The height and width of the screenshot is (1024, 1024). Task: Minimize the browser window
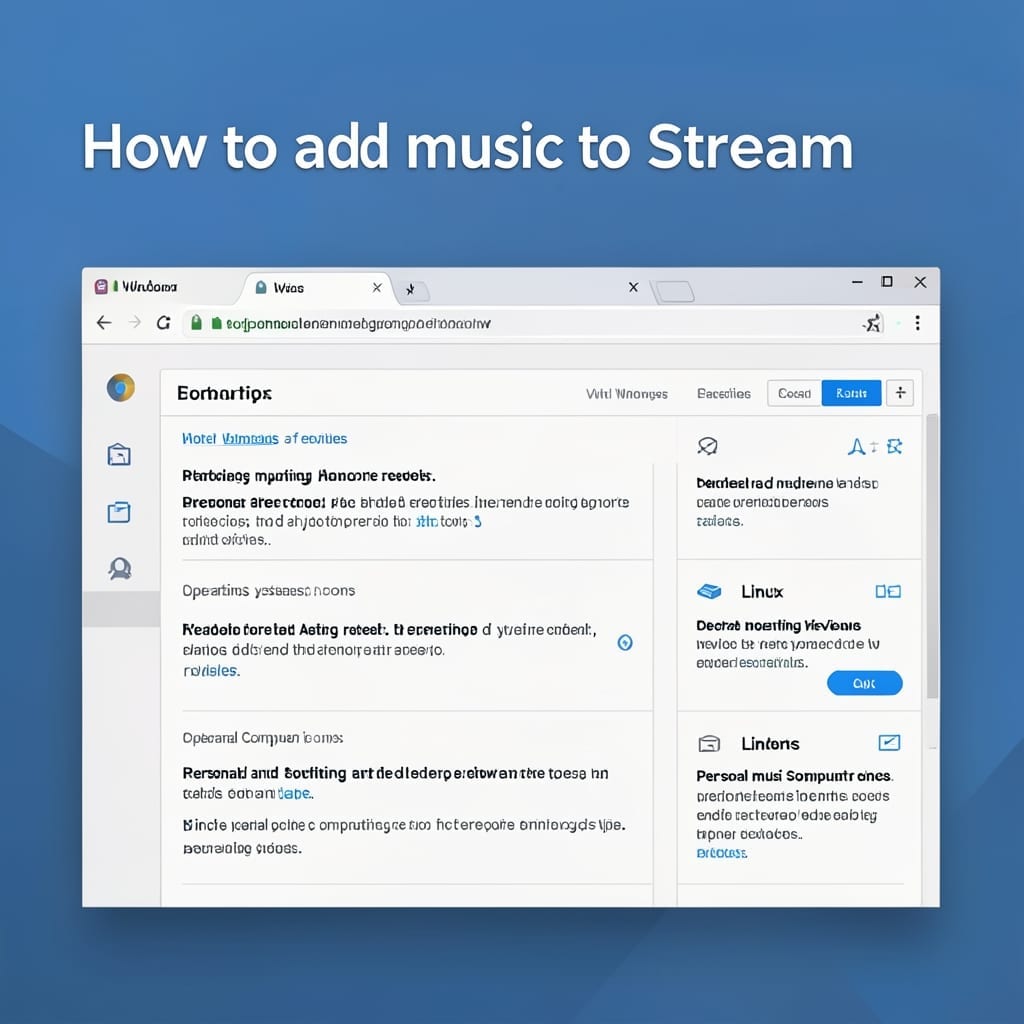click(x=857, y=282)
